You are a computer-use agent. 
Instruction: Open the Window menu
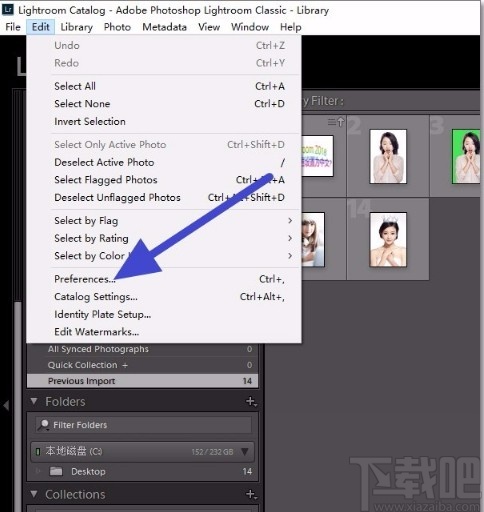[x=250, y=27]
